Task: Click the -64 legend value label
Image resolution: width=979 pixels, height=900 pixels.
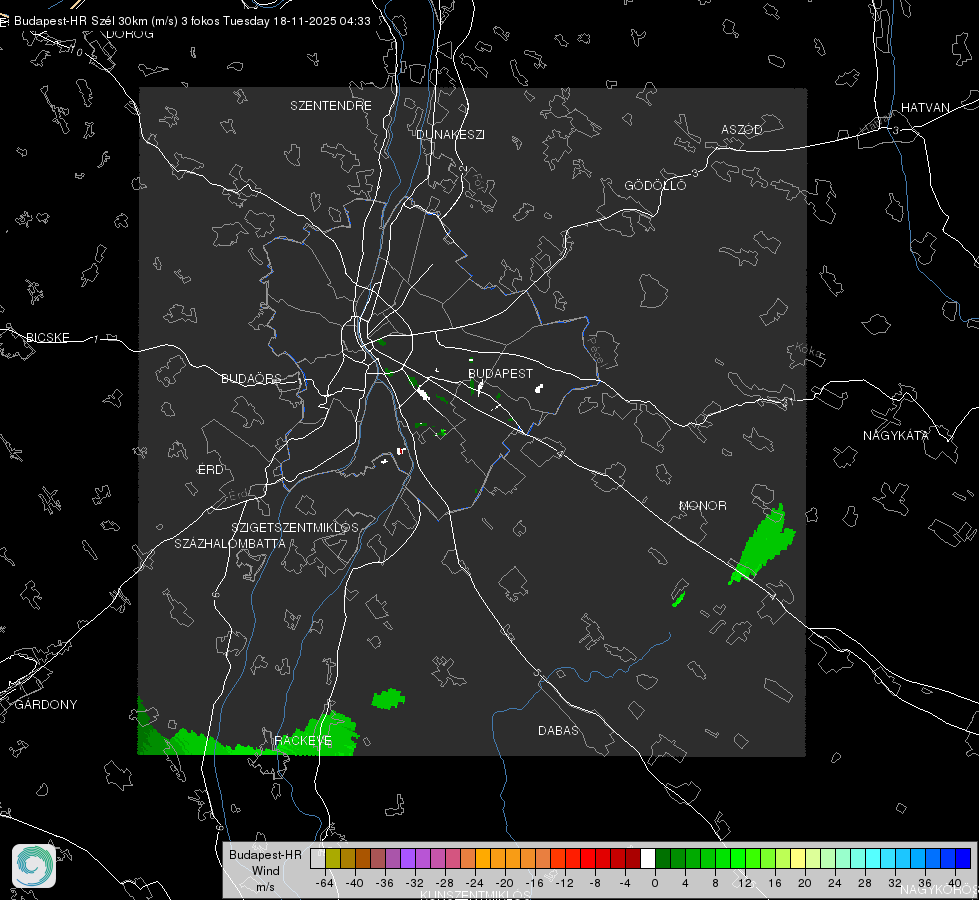Action: pyautogui.click(x=325, y=883)
